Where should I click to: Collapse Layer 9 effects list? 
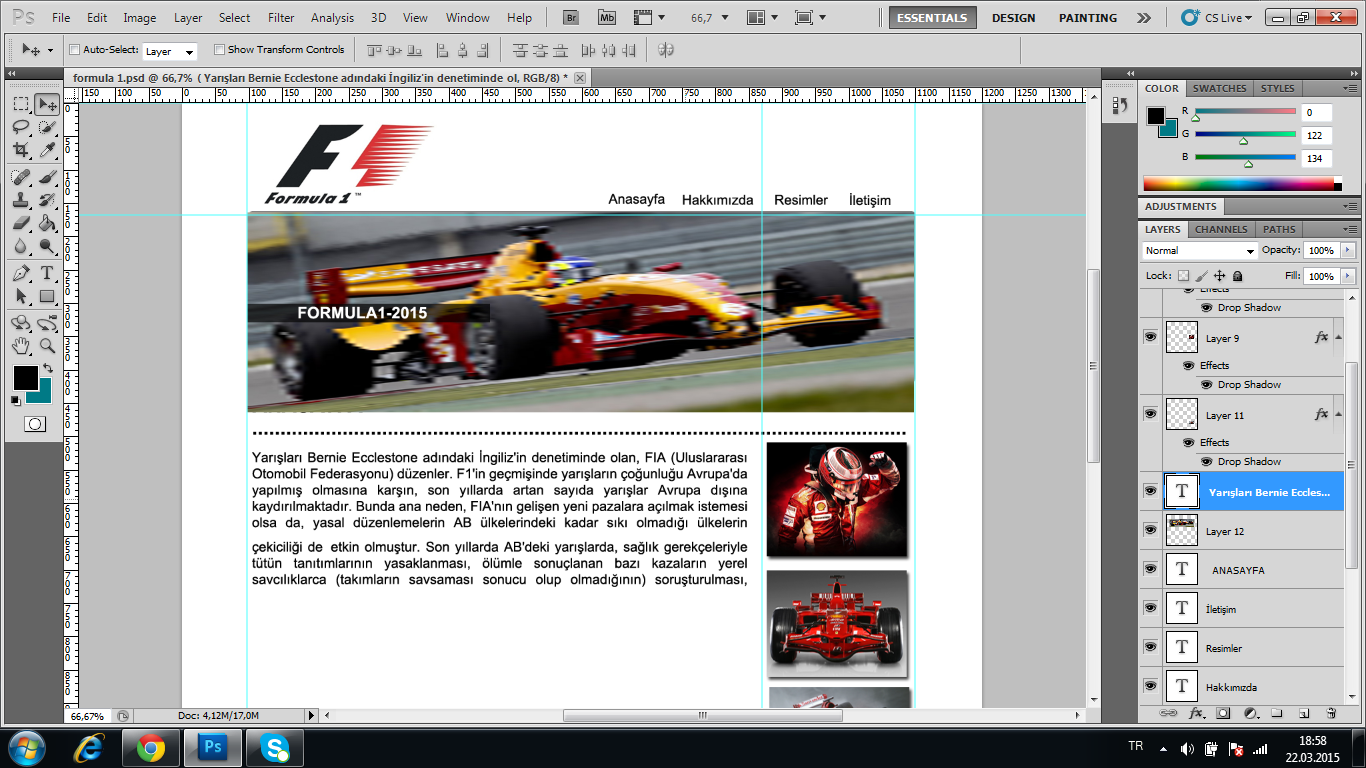[x=1338, y=338]
